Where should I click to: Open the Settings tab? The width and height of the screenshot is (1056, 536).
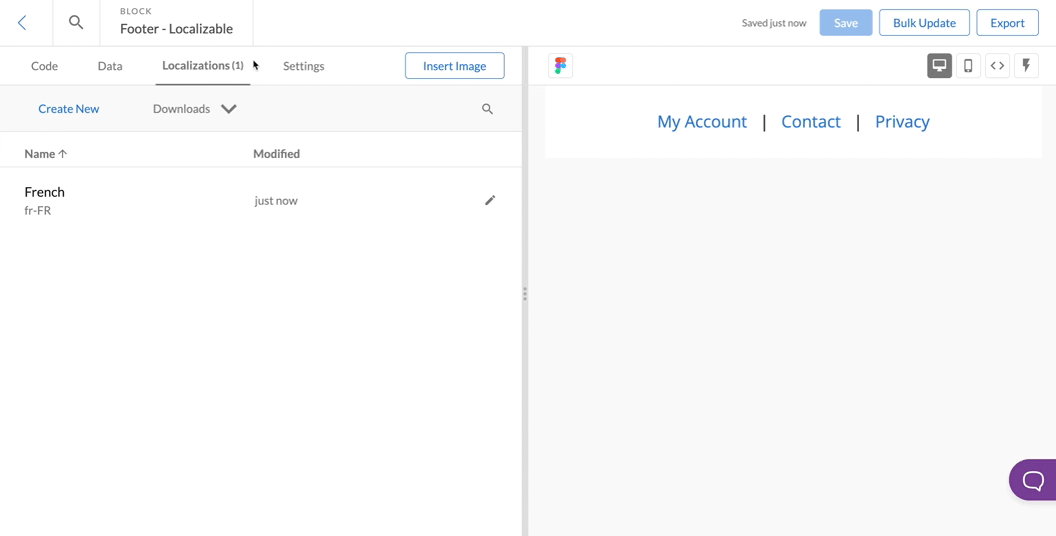coord(304,66)
